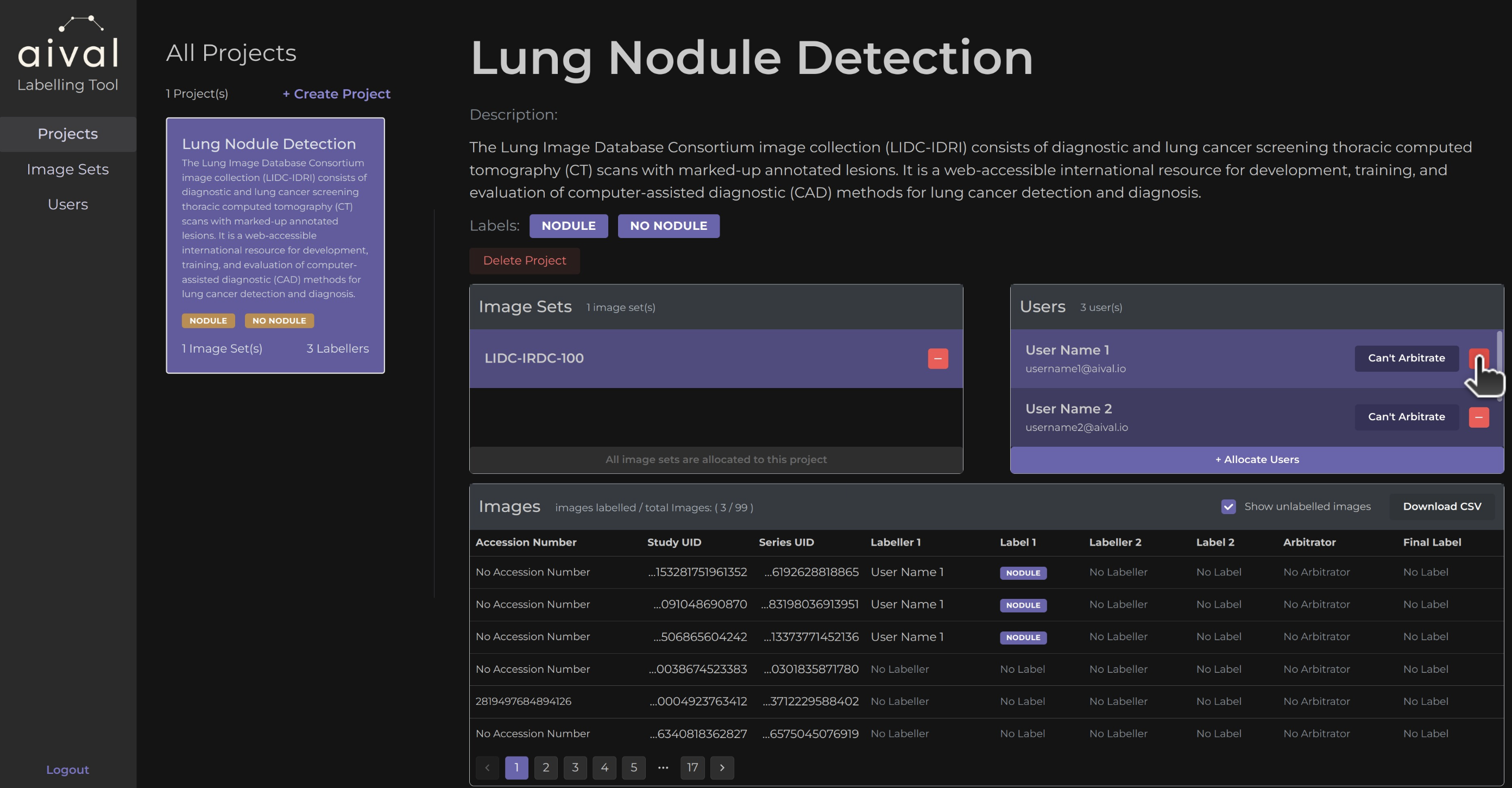Click the NODULE label in project description
This screenshot has width=1512, height=788.
pyautogui.click(x=567, y=226)
